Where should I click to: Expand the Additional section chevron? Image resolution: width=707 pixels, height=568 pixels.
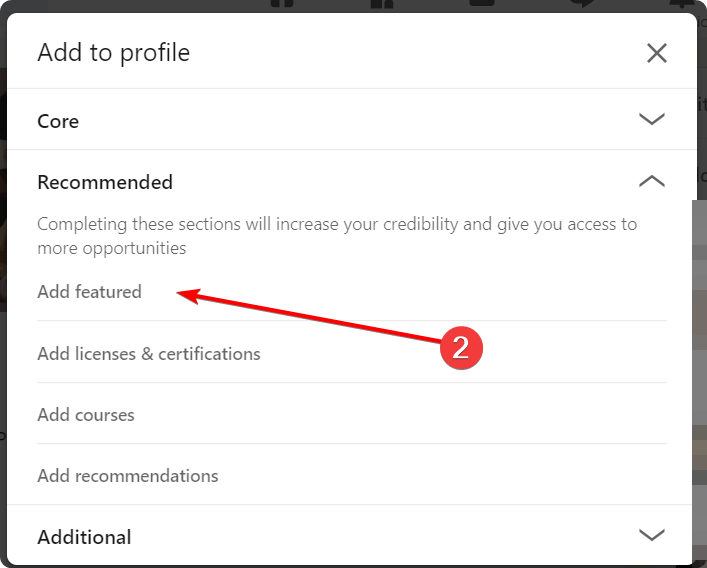click(651, 535)
